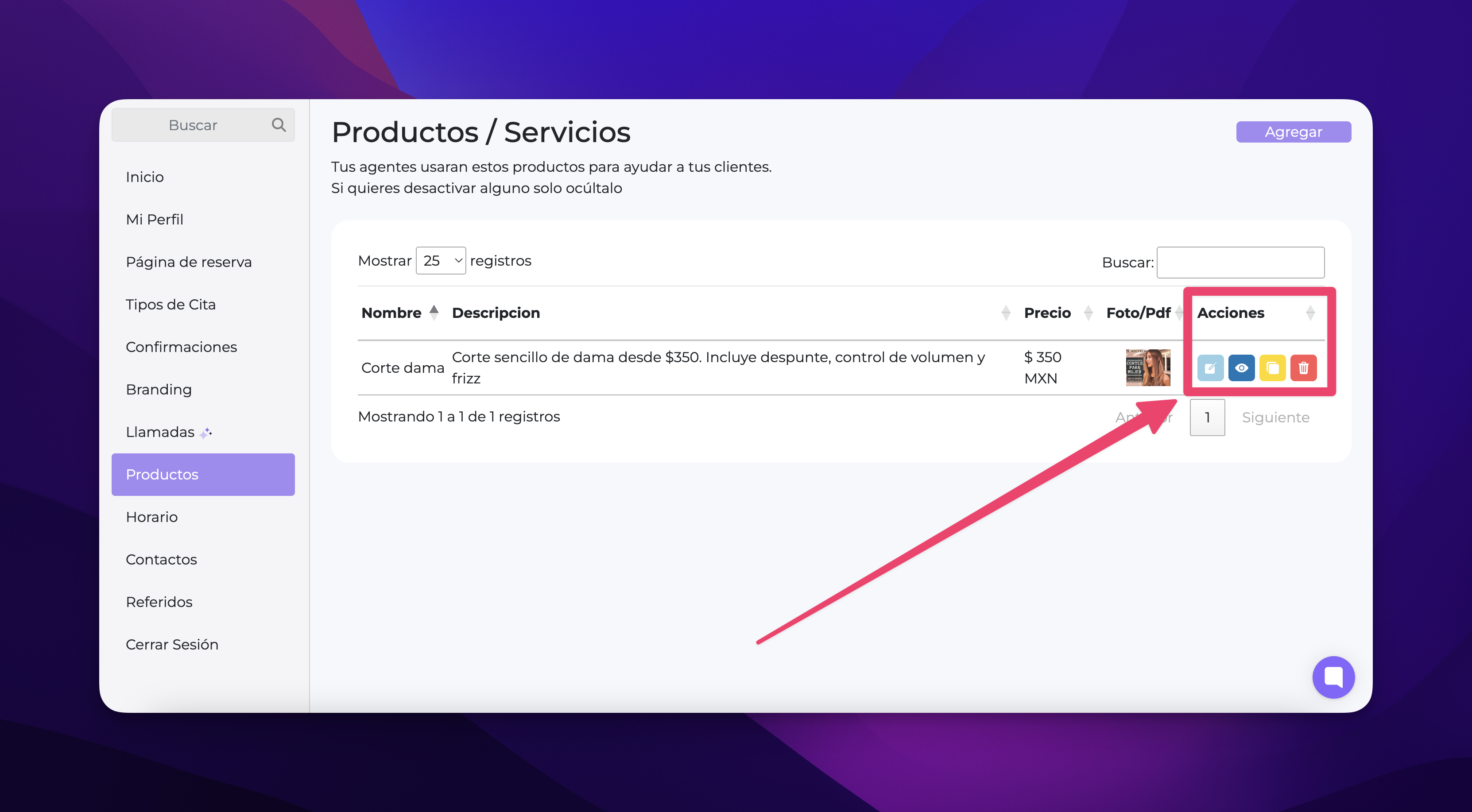This screenshot has width=1472, height=812.
Task: Click the magnifier icon in sidebar search
Action: click(x=278, y=124)
